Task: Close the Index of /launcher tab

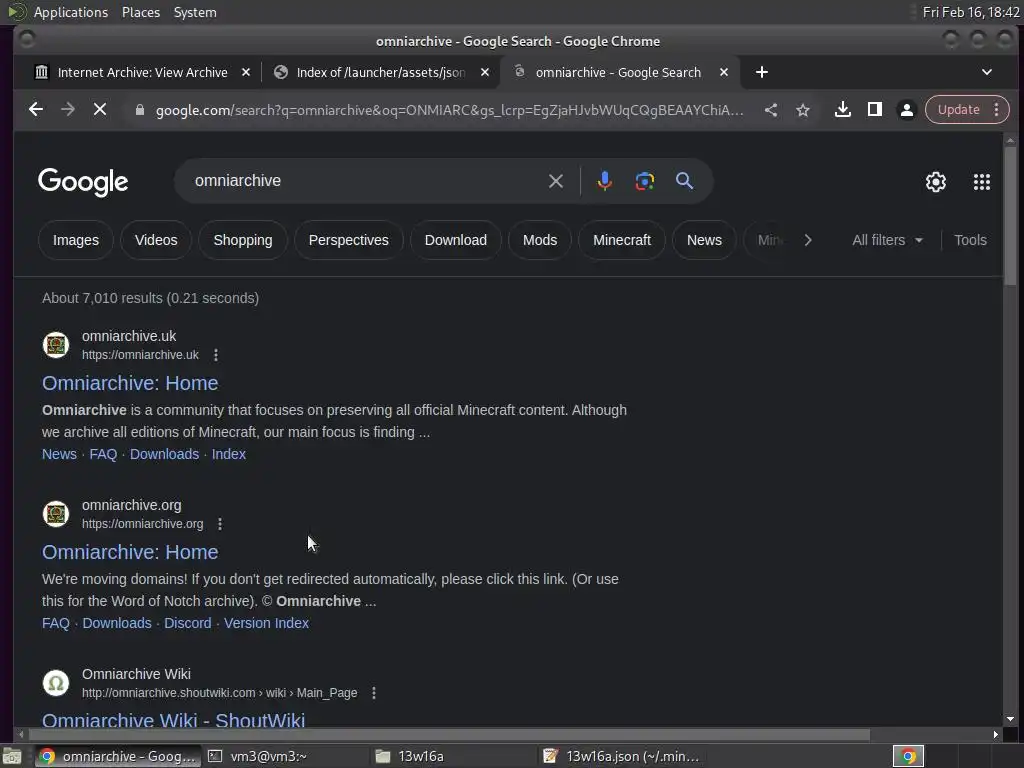Action: [x=485, y=72]
